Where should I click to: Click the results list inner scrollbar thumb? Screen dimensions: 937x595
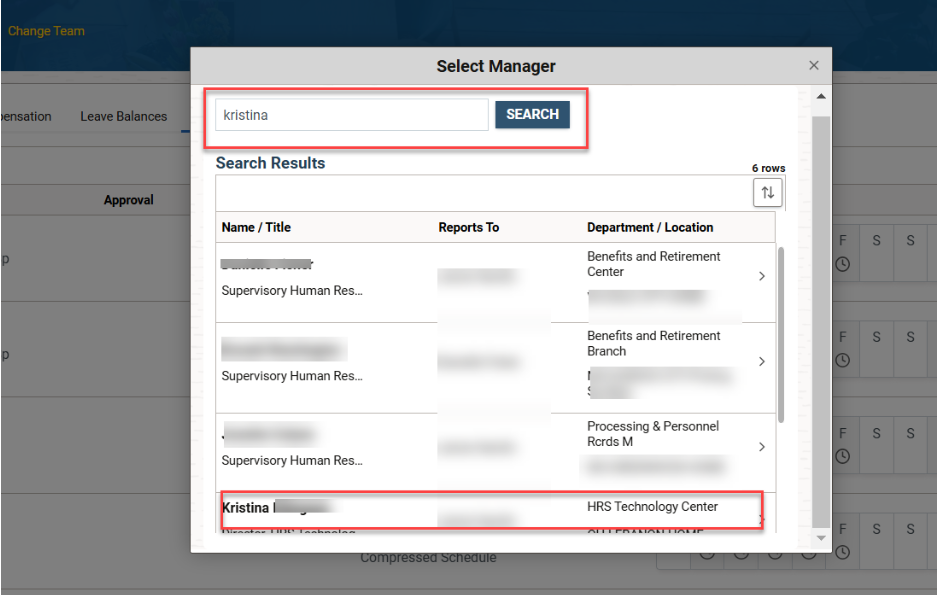coord(780,335)
